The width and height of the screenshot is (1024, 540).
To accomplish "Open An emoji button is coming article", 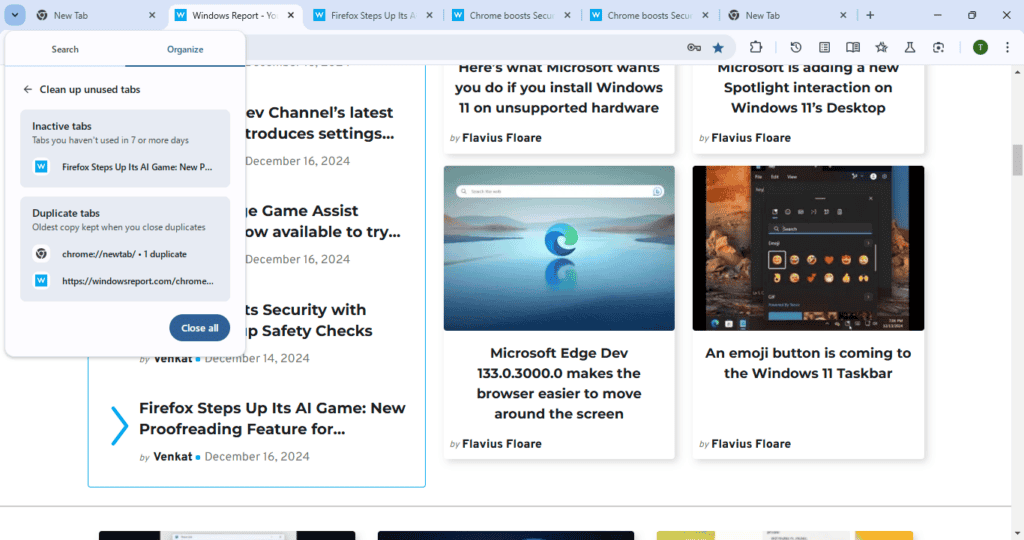I will pyautogui.click(x=808, y=363).
